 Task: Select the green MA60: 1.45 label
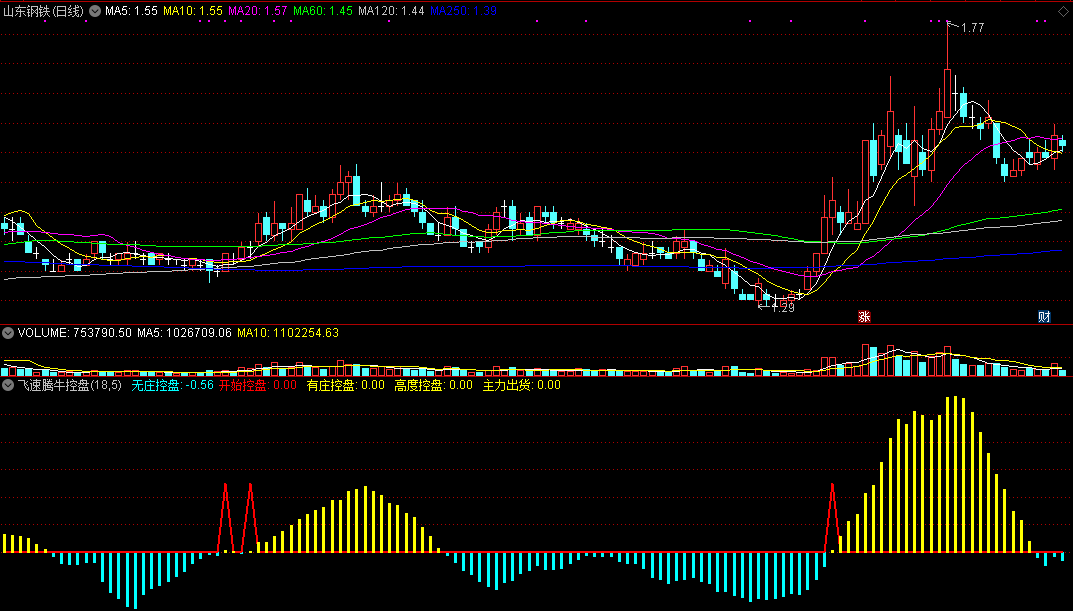pos(323,11)
